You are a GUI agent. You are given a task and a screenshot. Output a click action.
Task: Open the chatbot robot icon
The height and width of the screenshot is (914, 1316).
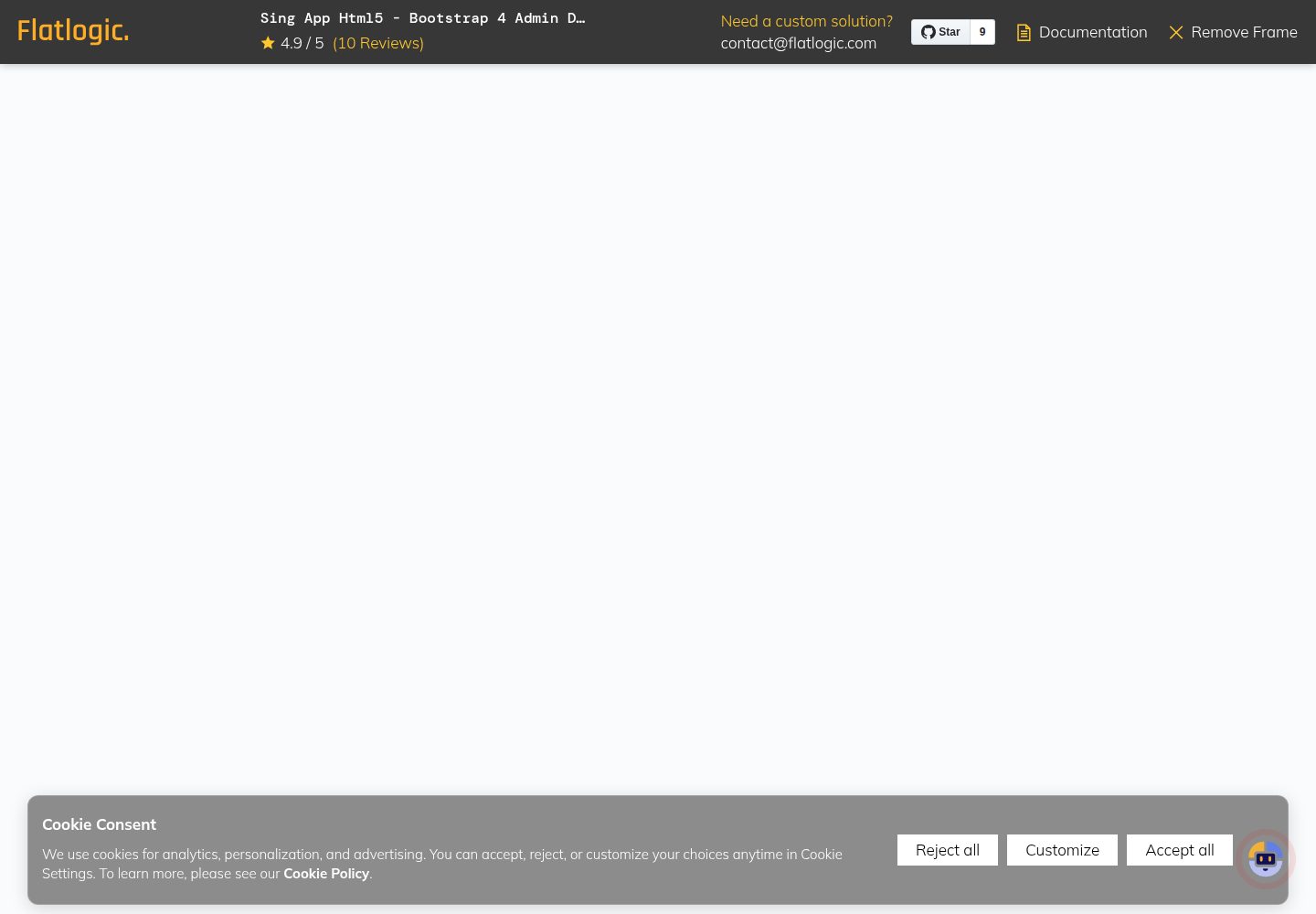(x=1266, y=859)
